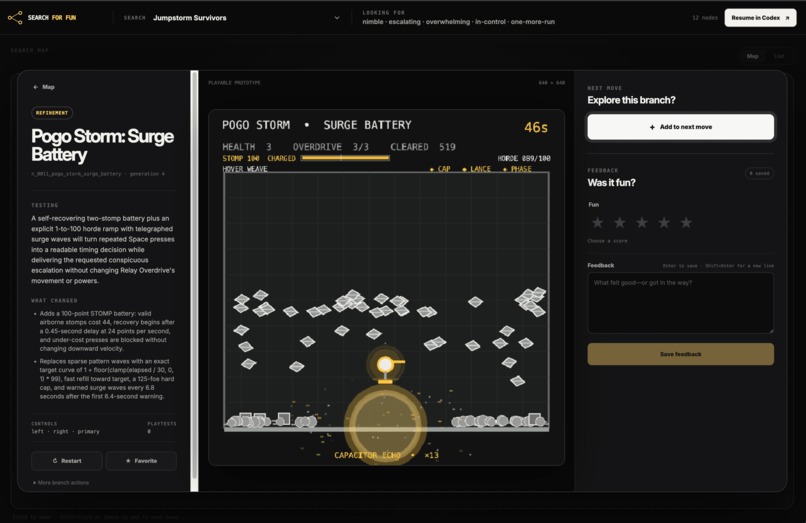Image resolution: width=806 pixels, height=523 pixels.
Task: Expand More branch actions
Action: 61,482
